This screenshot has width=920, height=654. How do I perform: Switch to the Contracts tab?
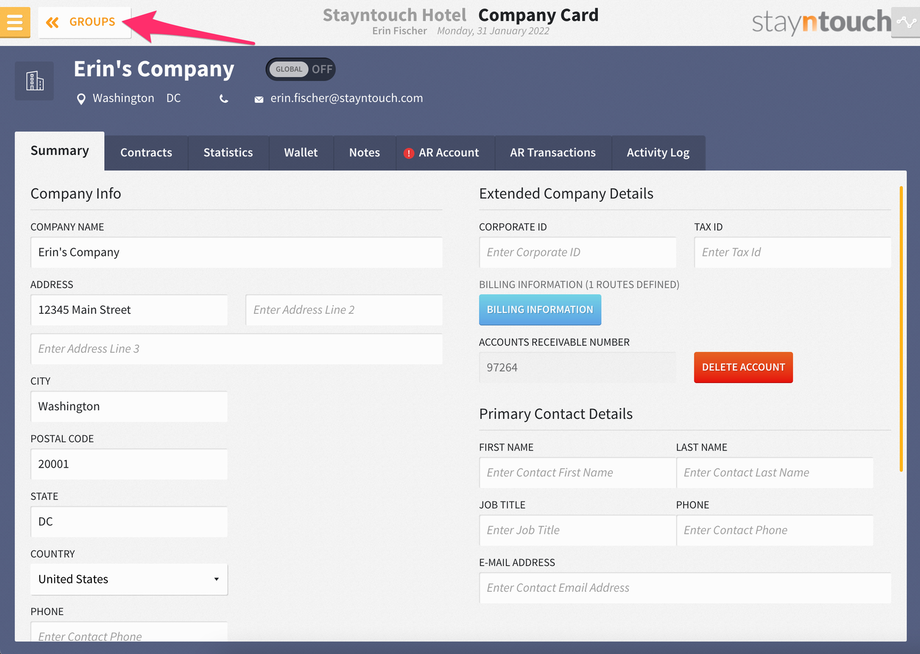pyautogui.click(x=146, y=153)
